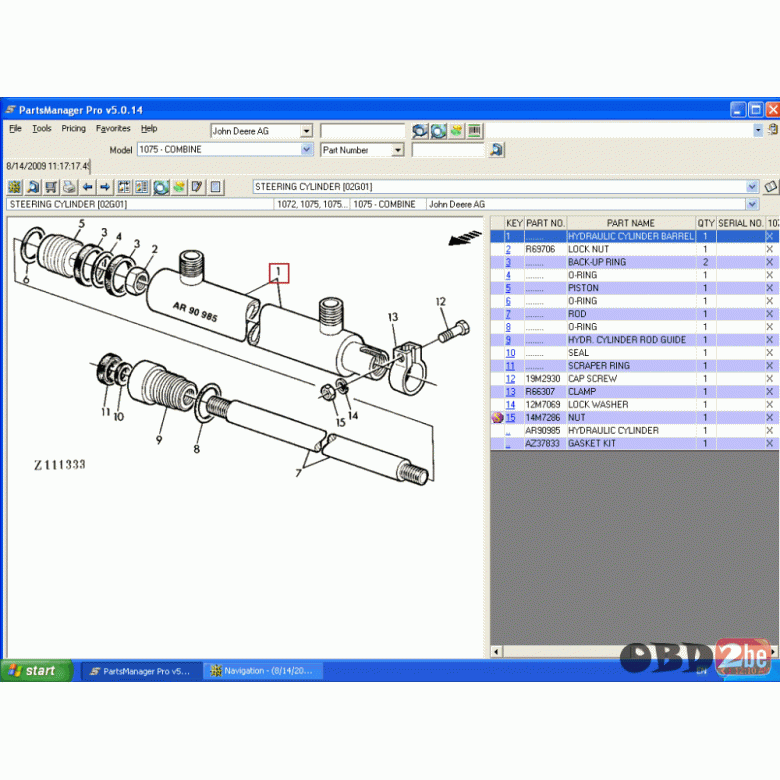Click the marker icon beside key 15
Viewport: 780px width, 780px height.
tap(497, 417)
